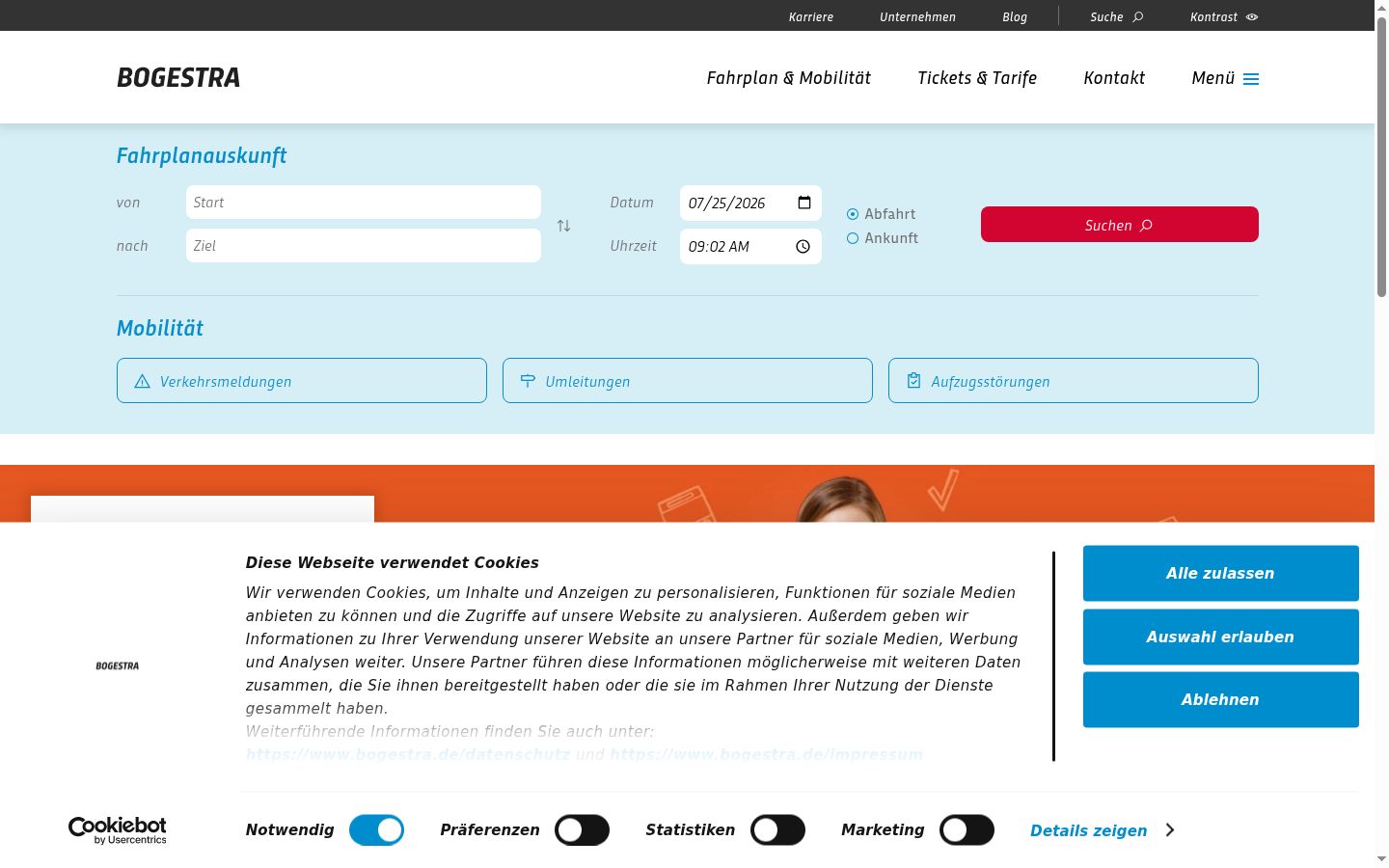This screenshot has height=868, width=1389.
Task: Select the Abfahrt radio button
Action: pyautogui.click(x=853, y=214)
